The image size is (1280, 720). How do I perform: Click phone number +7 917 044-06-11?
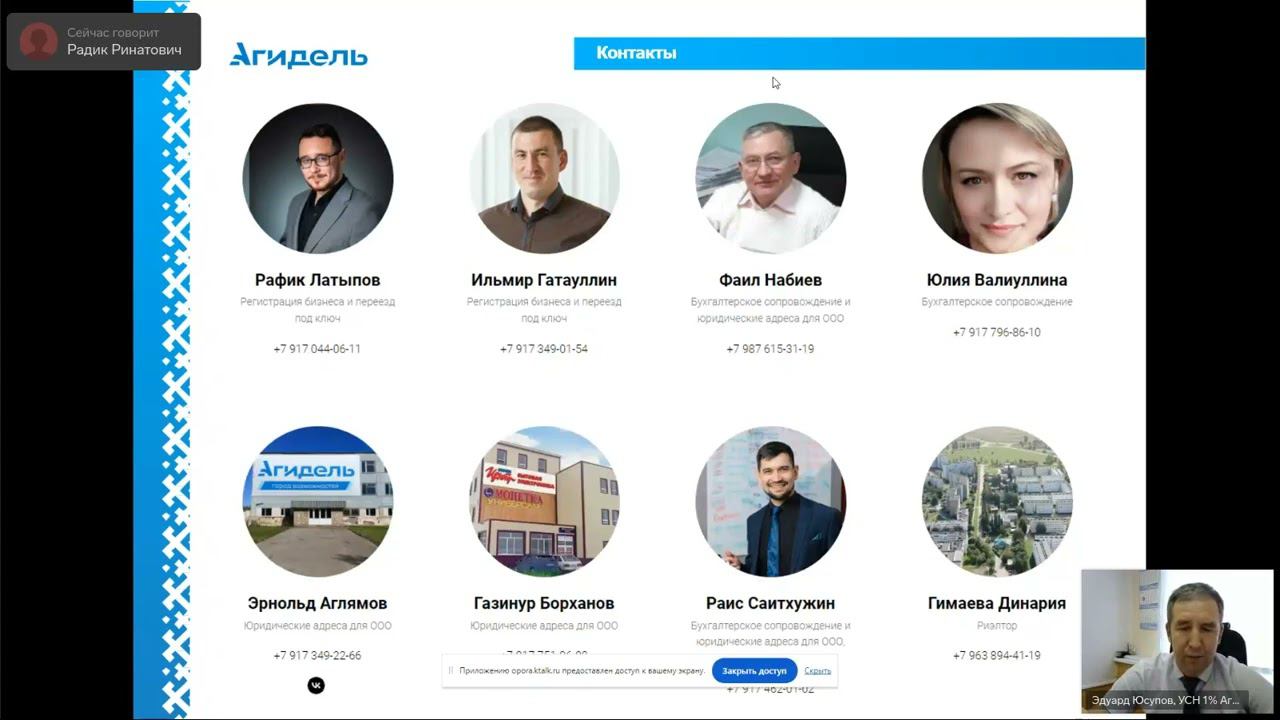pyautogui.click(x=317, y=349)
